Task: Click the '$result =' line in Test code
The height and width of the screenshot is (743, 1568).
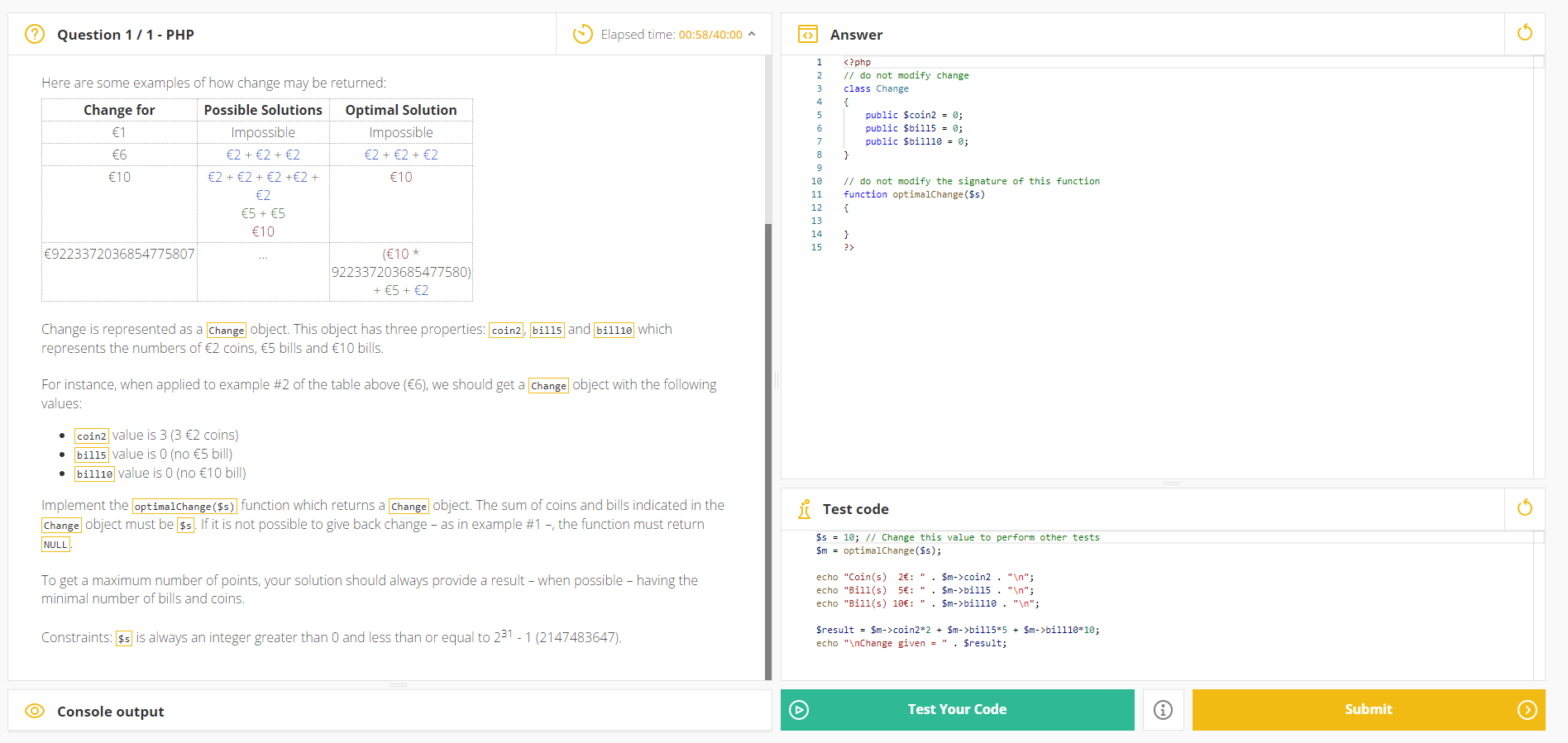Action: [x=958, y=630]
